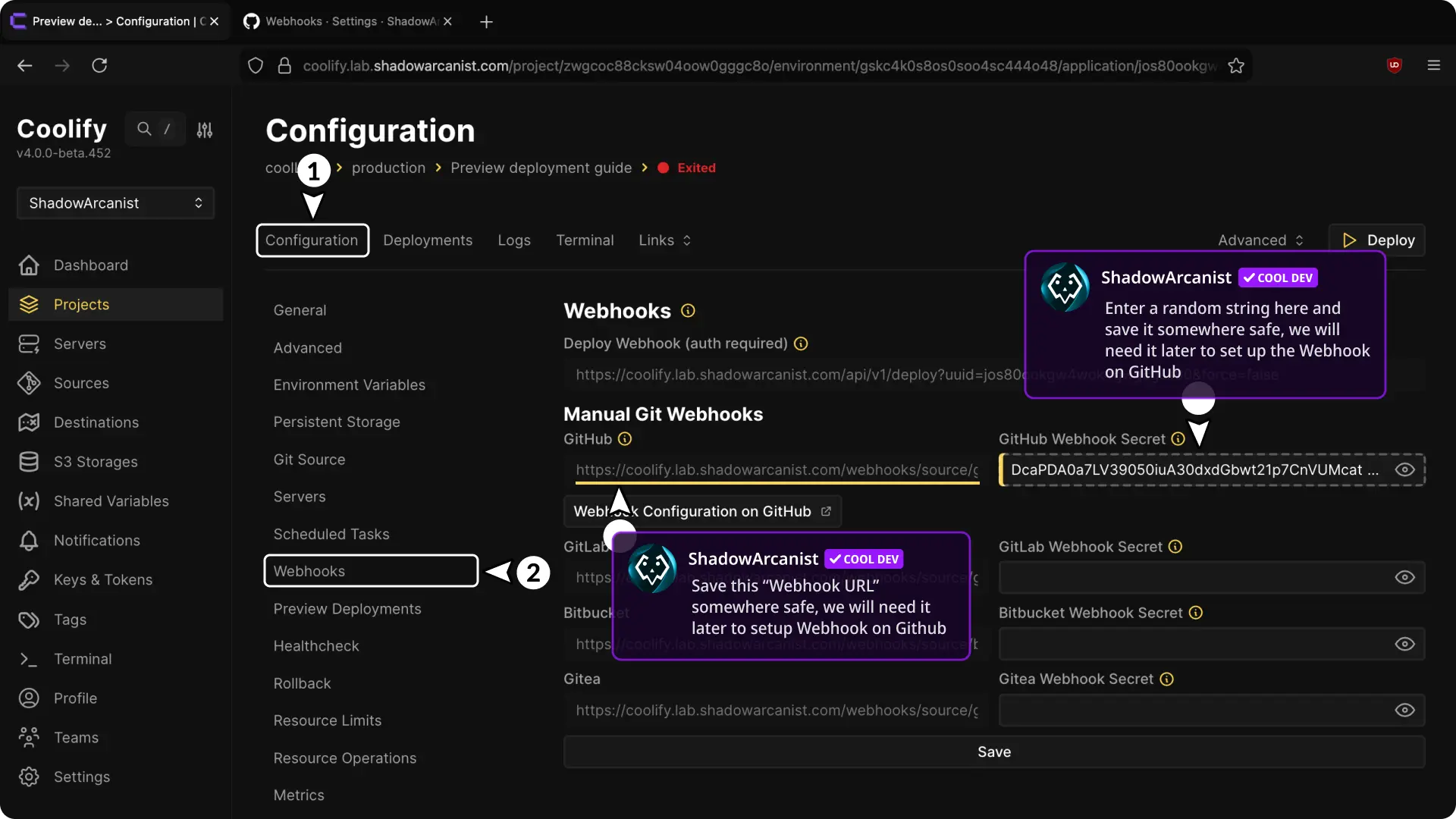The image size is (1456, 819).
Task: Click the Tags icon in sidebar
Action: pyautogui.click(x=29, y=620)
